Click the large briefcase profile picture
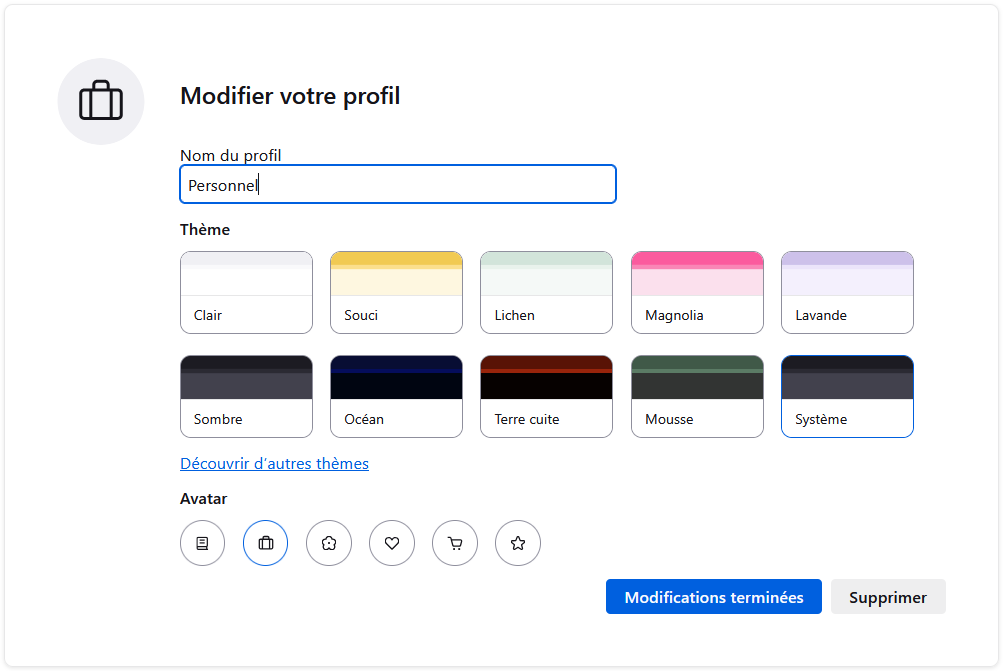The width and height of the screenshot is (1003, 671). point(100,101)
